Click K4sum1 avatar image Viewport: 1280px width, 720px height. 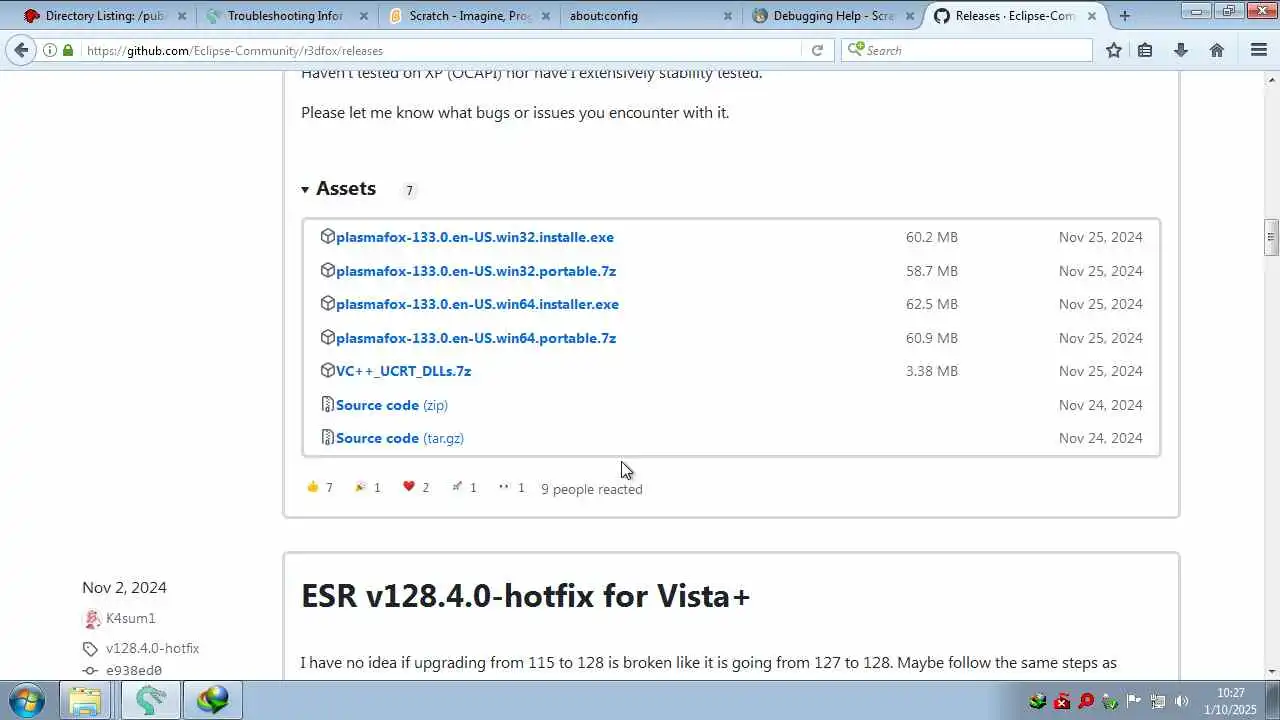91,619
